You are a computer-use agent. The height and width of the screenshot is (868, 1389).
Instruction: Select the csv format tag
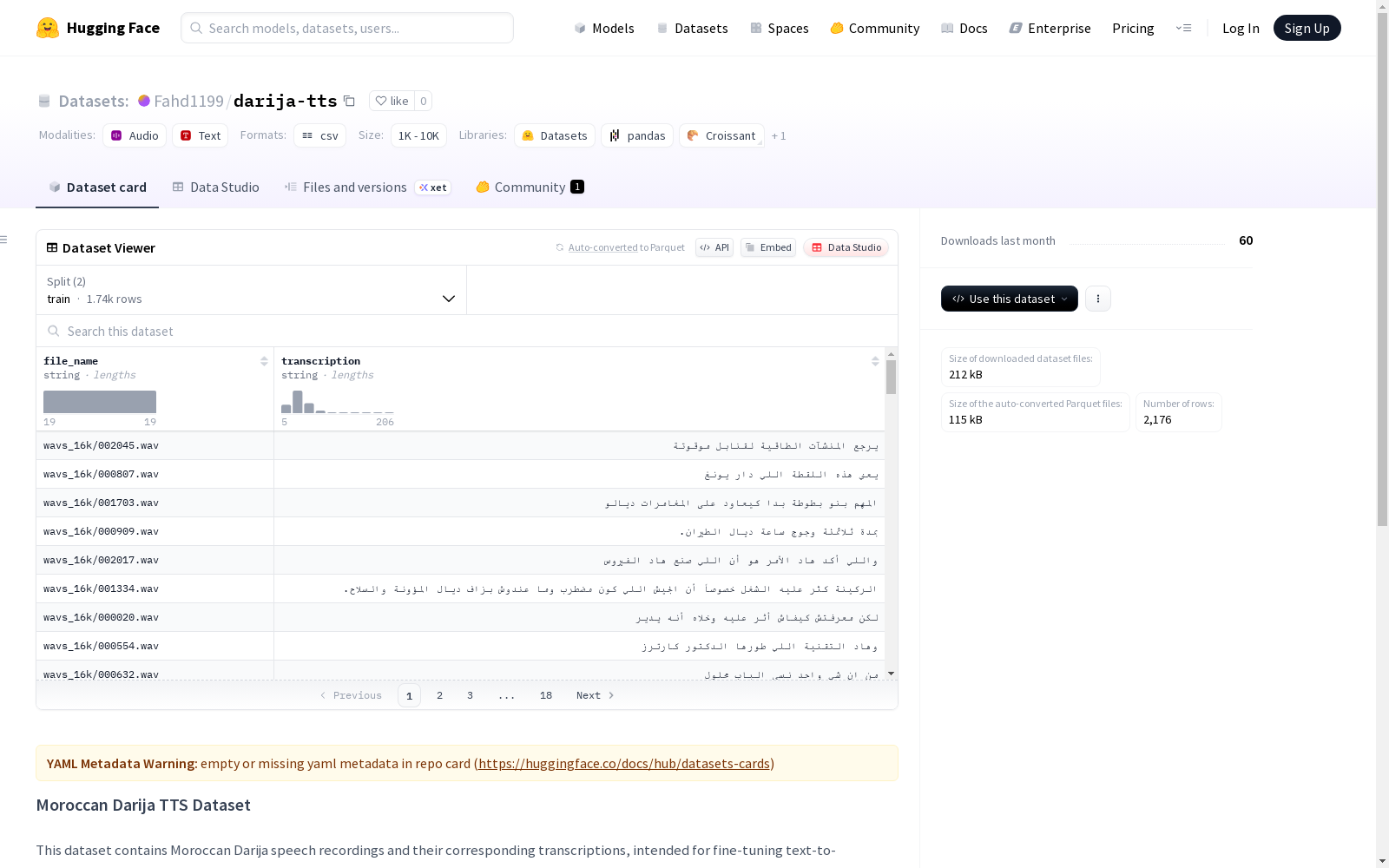[320, 135]
